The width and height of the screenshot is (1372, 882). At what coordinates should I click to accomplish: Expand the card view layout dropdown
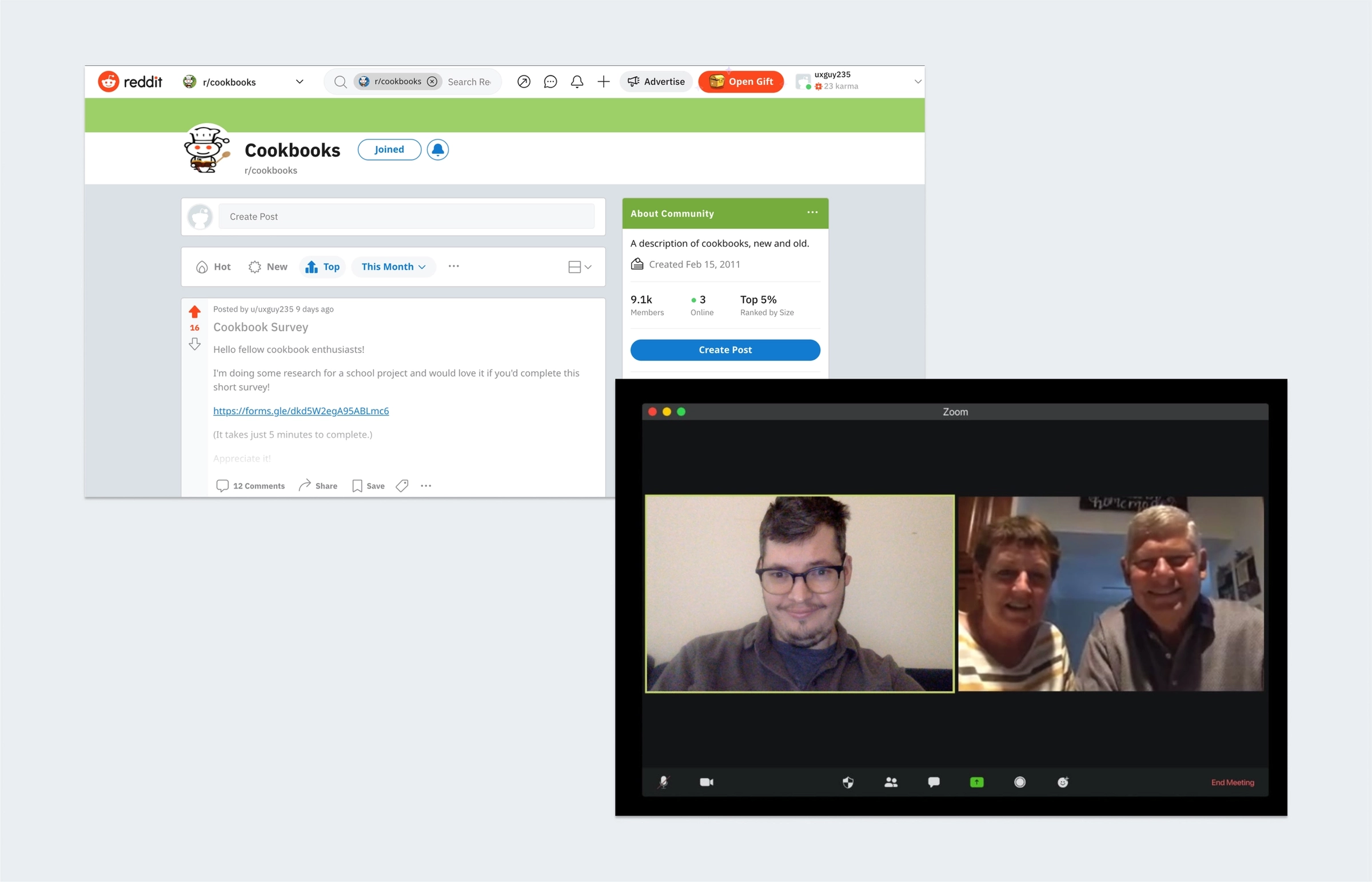coord(579,267)
